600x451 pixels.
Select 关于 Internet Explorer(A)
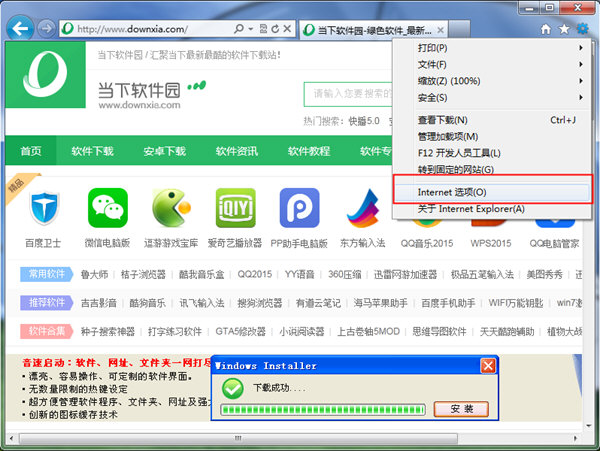492,209
